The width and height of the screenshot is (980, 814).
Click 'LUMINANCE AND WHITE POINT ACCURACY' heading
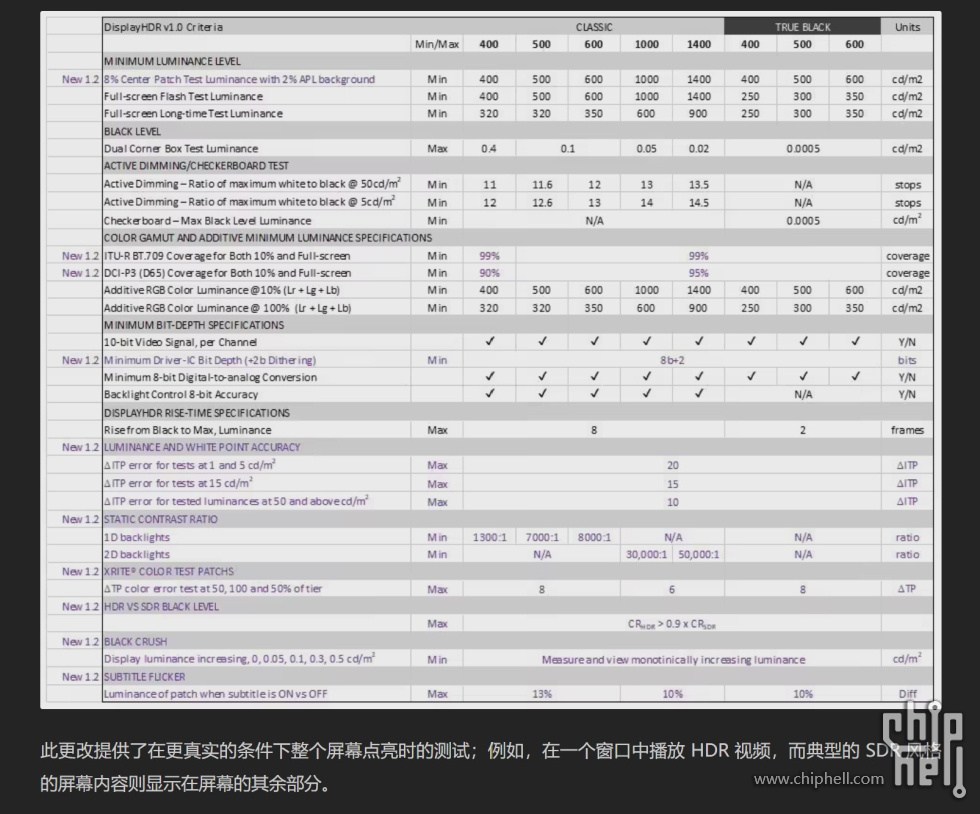tap(202, 447)
